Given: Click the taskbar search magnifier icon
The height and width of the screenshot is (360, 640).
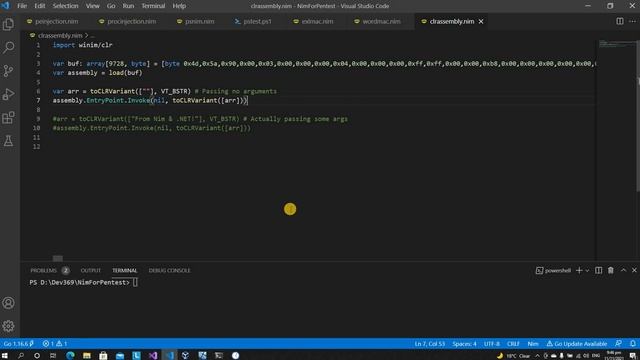Looking at the screenshot, I should [x=21, y=355].
